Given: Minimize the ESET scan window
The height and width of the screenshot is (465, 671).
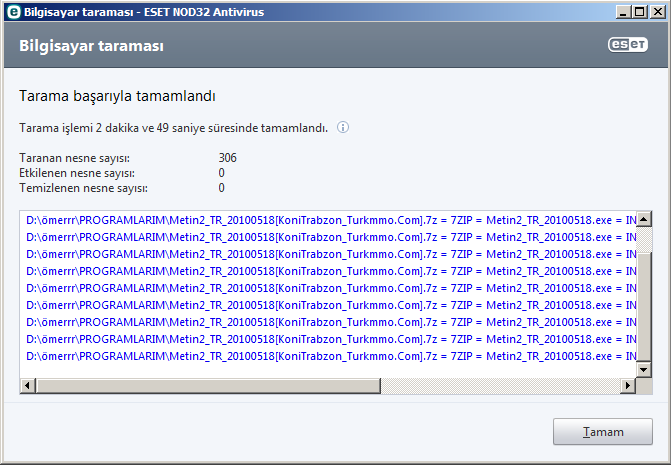Looking at the screenshot, I should point(623,12).
